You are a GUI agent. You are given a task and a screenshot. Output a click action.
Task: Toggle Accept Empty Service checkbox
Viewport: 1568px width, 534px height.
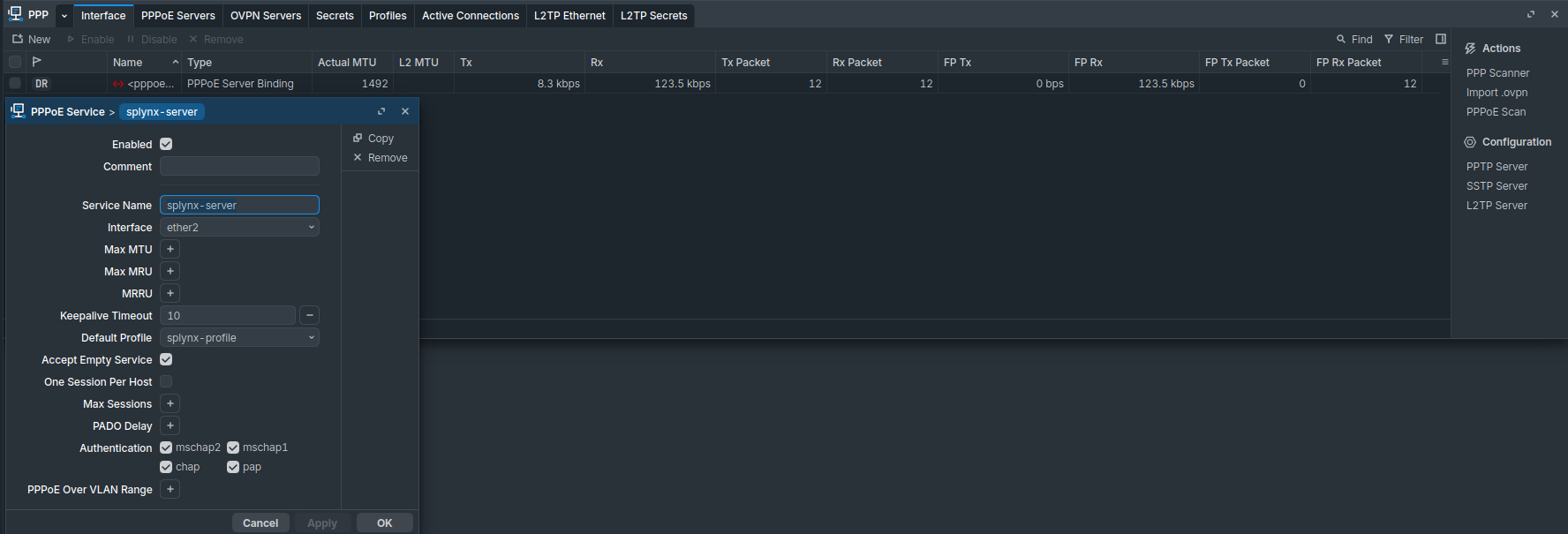pyautogui.click(x=166, y=360)
